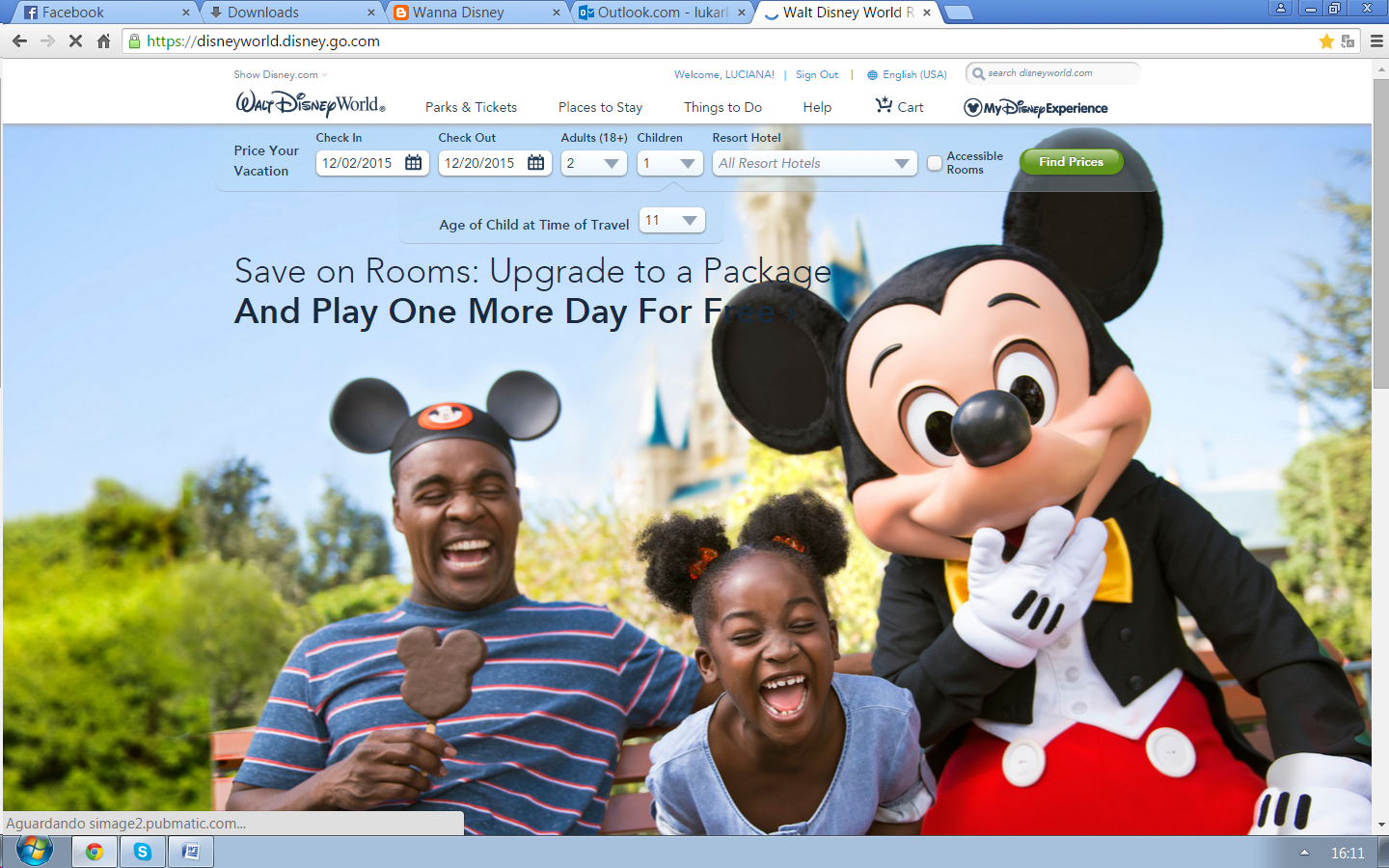This screenshot has height=868, width=1389.
Task: Open the Parks & Tickets menu
Action: (x=471, y=107)
